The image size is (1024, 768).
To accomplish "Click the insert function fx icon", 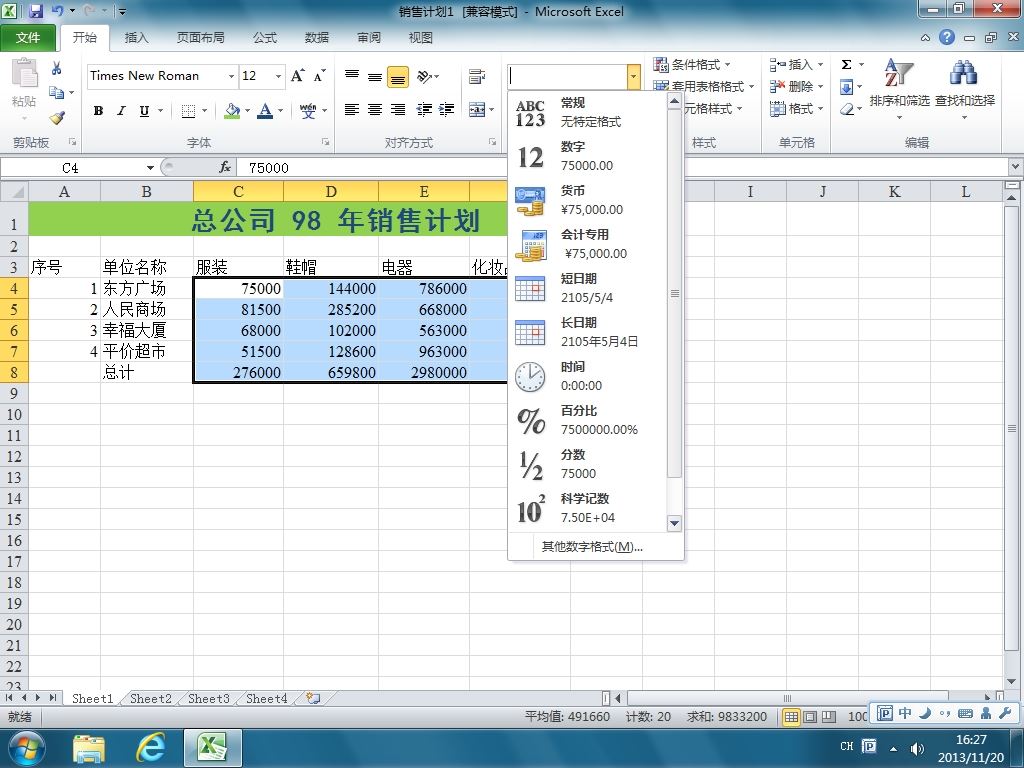I will [x=225, y=168].
